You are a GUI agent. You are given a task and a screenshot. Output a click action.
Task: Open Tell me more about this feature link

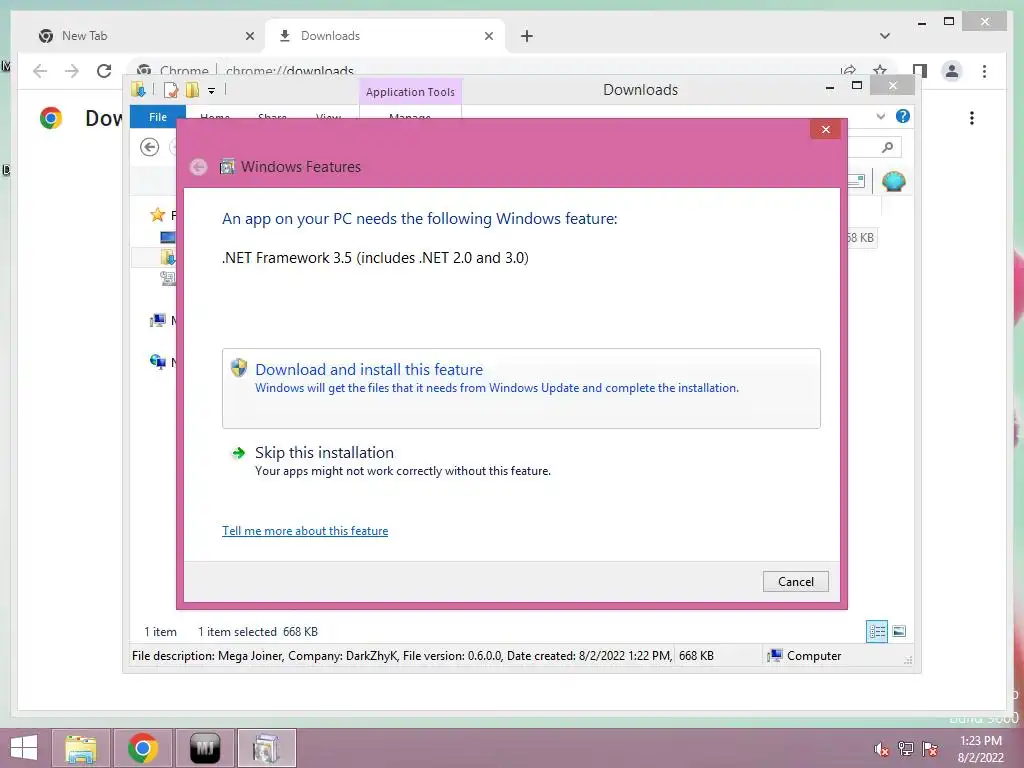point(305,531)
